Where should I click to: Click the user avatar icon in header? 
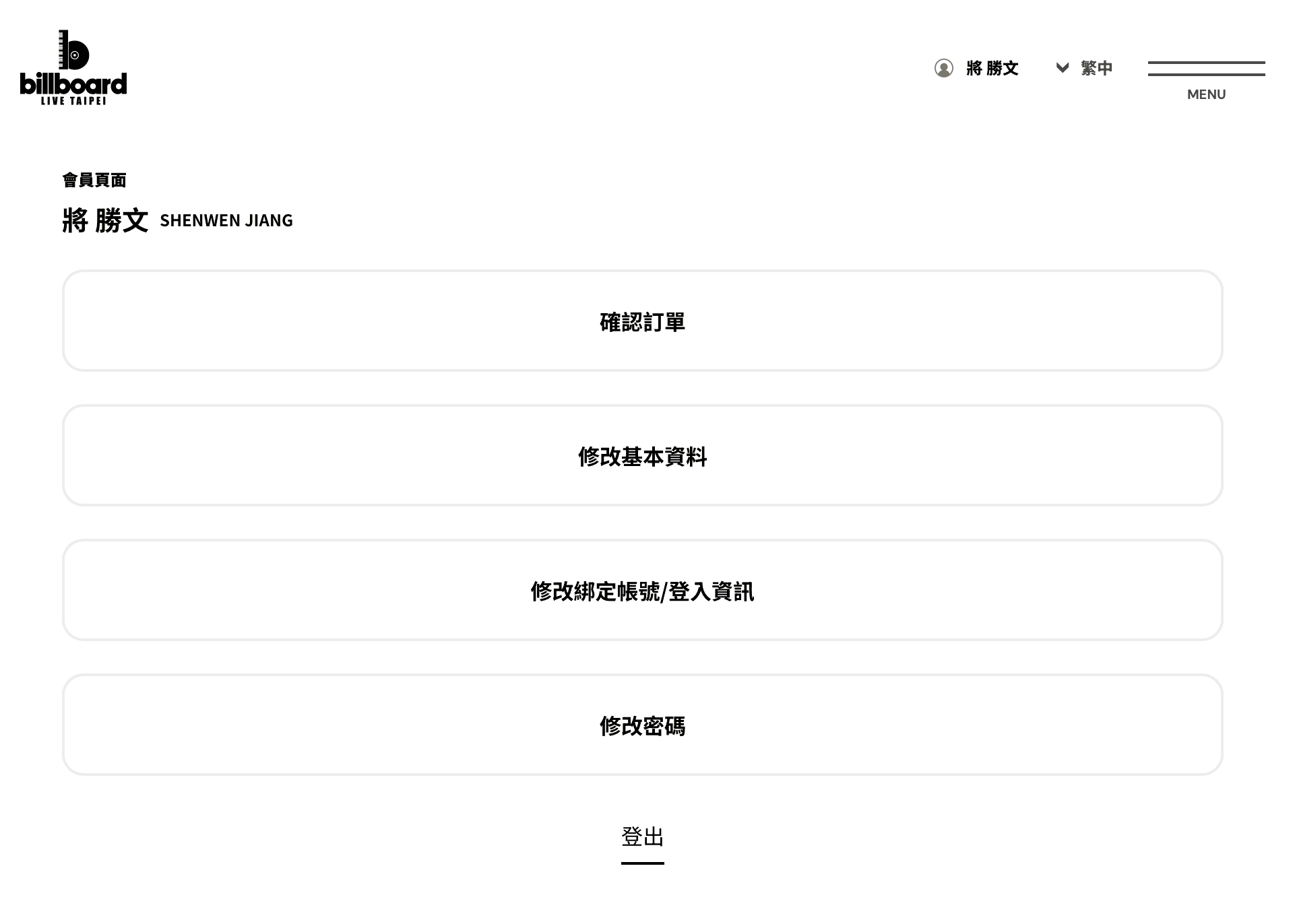[943, 68]
